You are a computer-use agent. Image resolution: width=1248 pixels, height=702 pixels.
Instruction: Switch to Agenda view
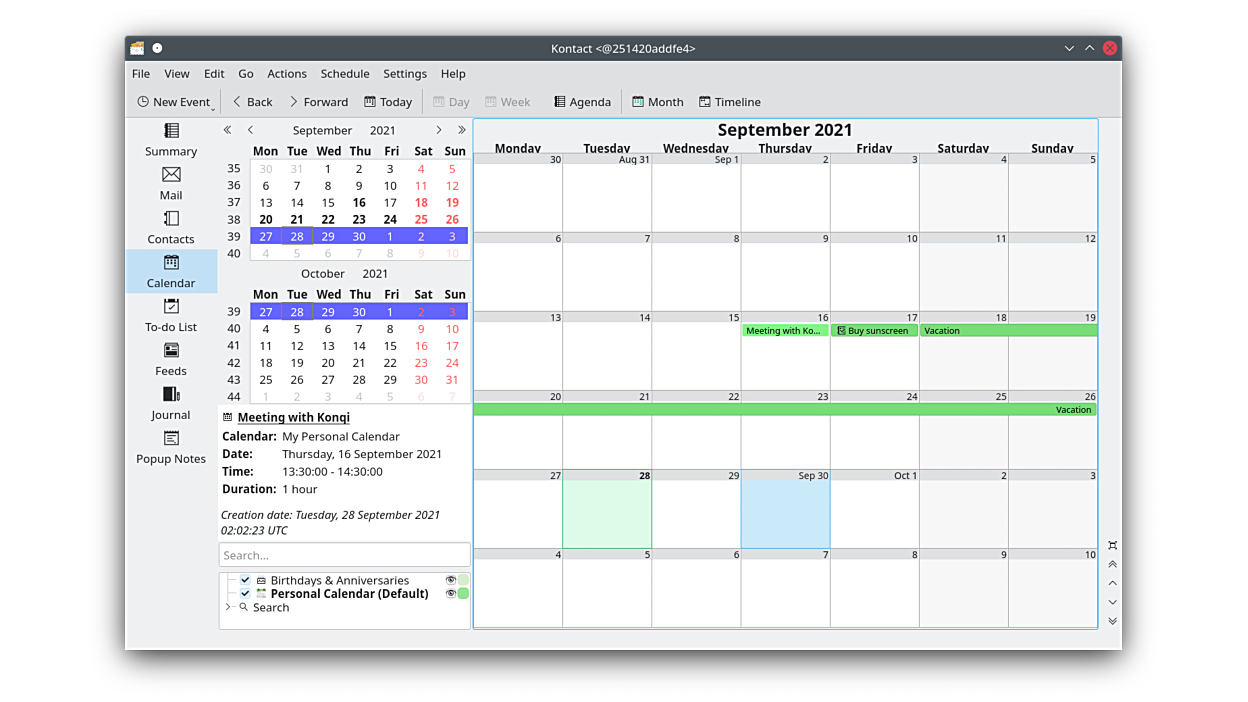582,102
